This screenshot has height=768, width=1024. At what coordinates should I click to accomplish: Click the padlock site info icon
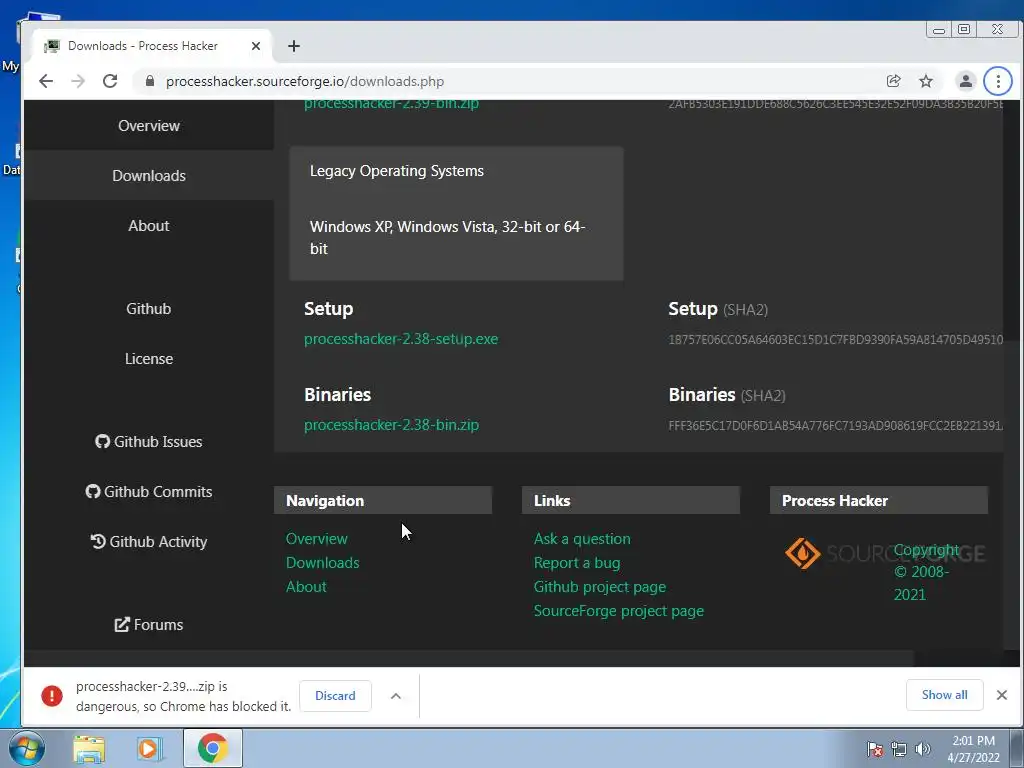(x=150, y=81)
